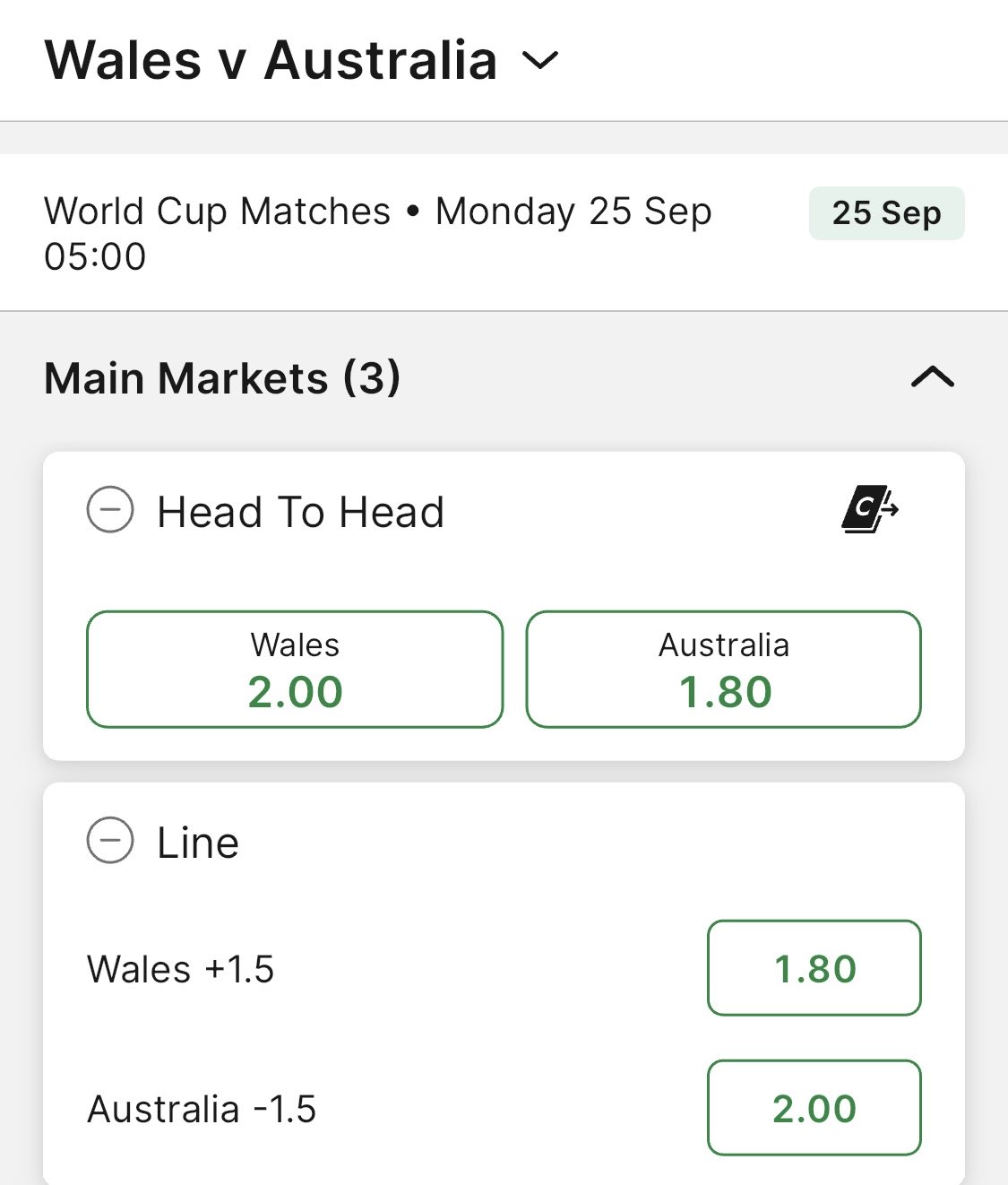The width and height of the screenshot is (1008, 1185).
Task: Collapse the Line market using minus circle
Action: 110,841
